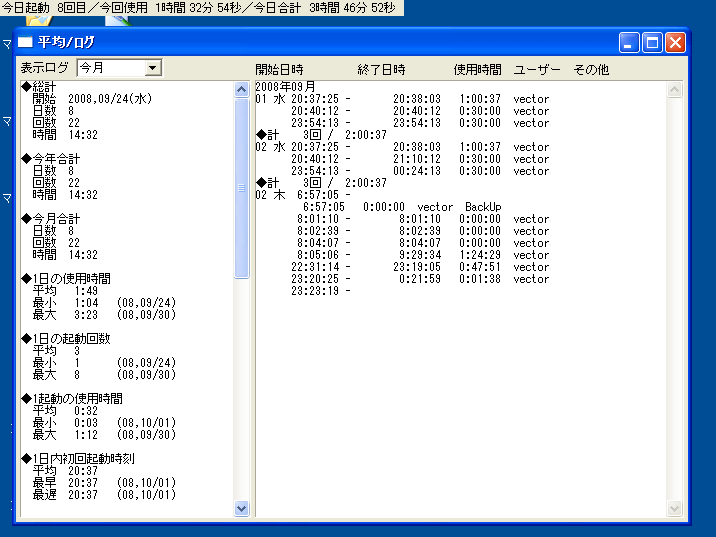The image size is (716, 537).
Task: Click the ユーザー column header
Action: pyautogui.click(x=537, y=69)
